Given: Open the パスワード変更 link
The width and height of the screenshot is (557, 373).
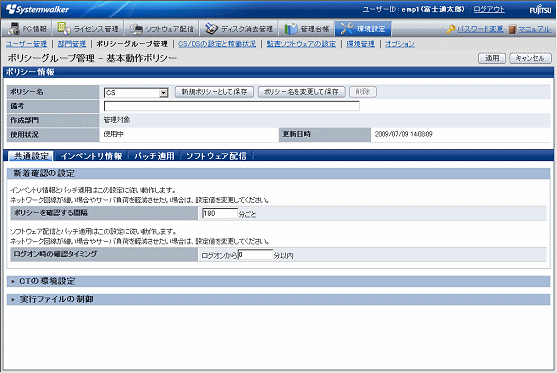Looking at the screenshot, I should point(480,29).
